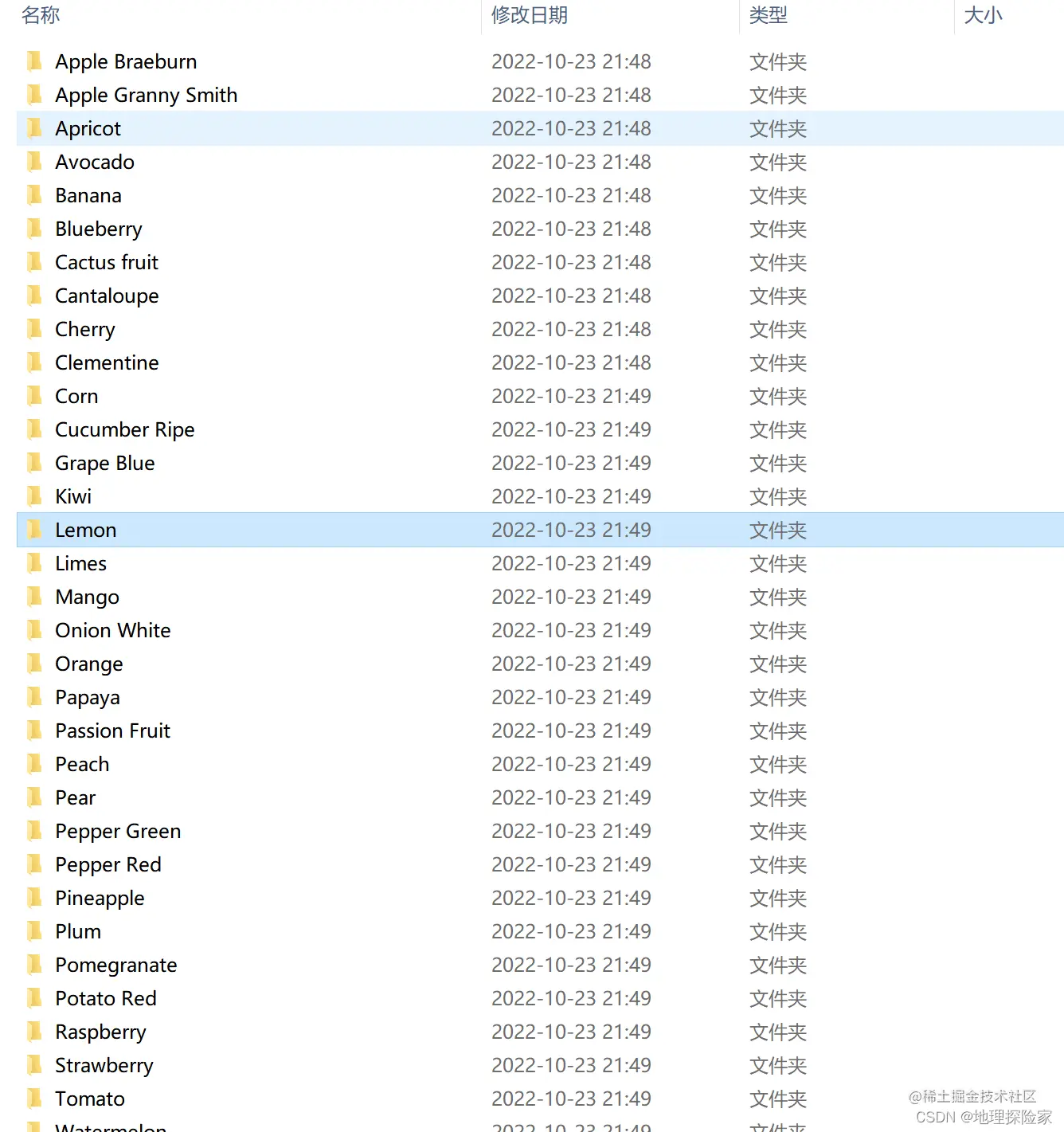Image resolution: width=1064 pixels, height=1132 pixels.
Task: Click the Cherry folder name text
Action: click(x=85, y=329)
